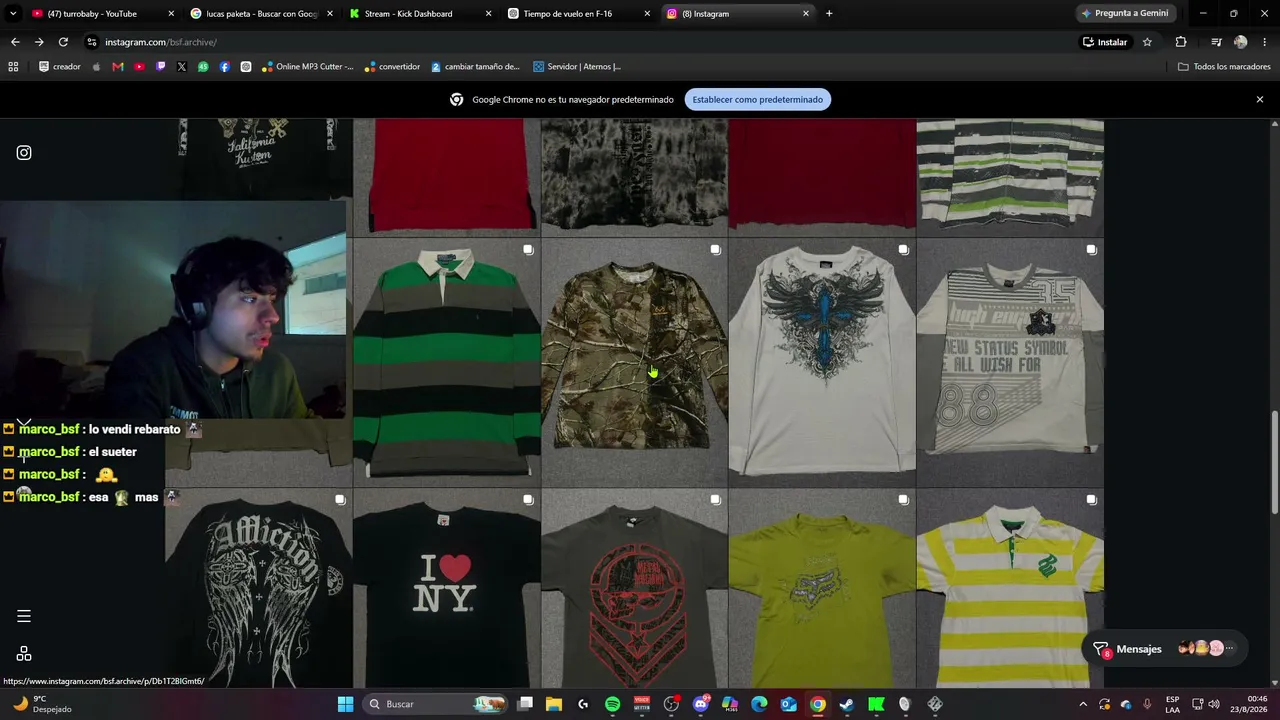Click the Instalar app button
Image resolution: width=1280 pixels, height=720 pixels.
click(1105, 42)
